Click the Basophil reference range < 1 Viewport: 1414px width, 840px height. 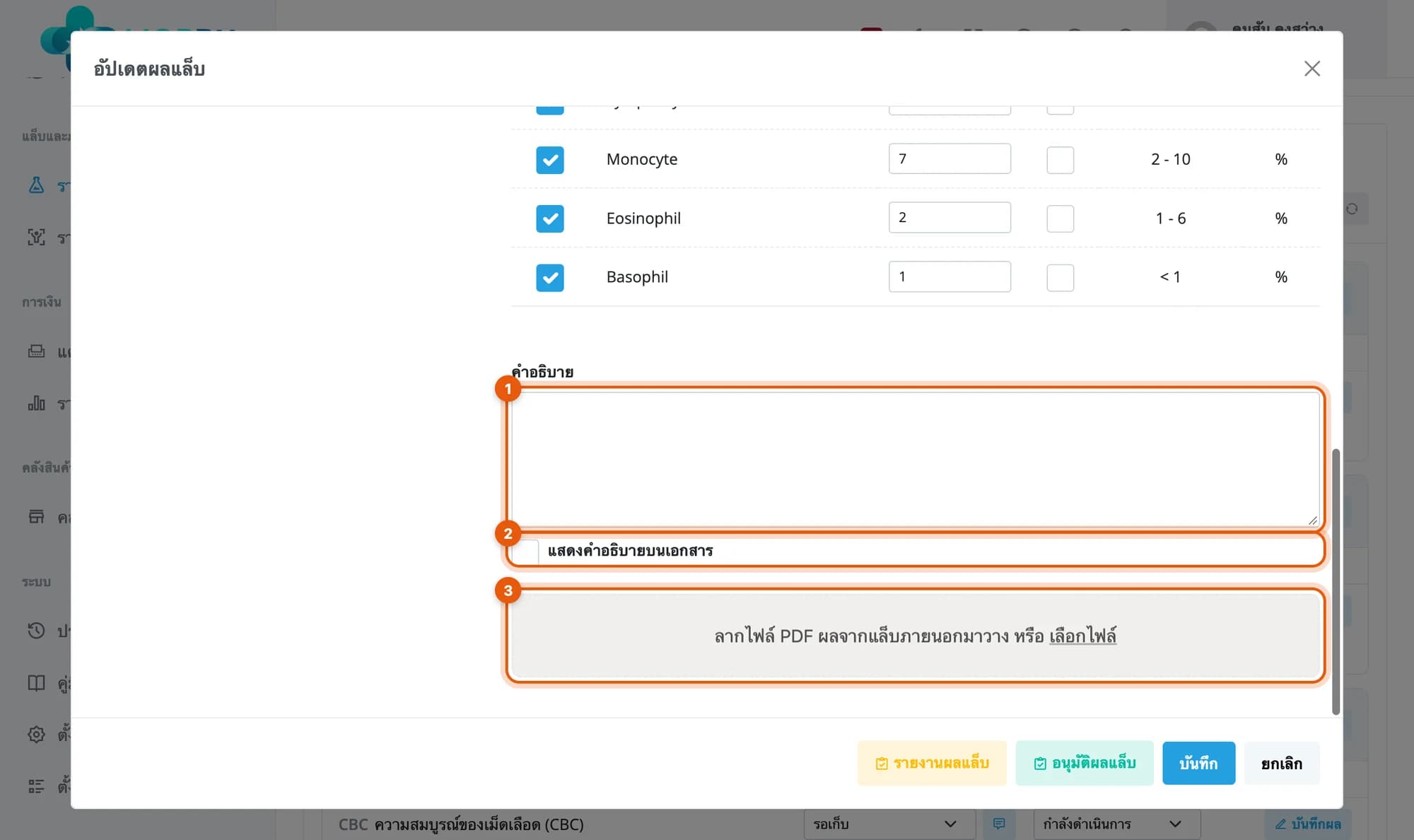[x=1170, y=277]
